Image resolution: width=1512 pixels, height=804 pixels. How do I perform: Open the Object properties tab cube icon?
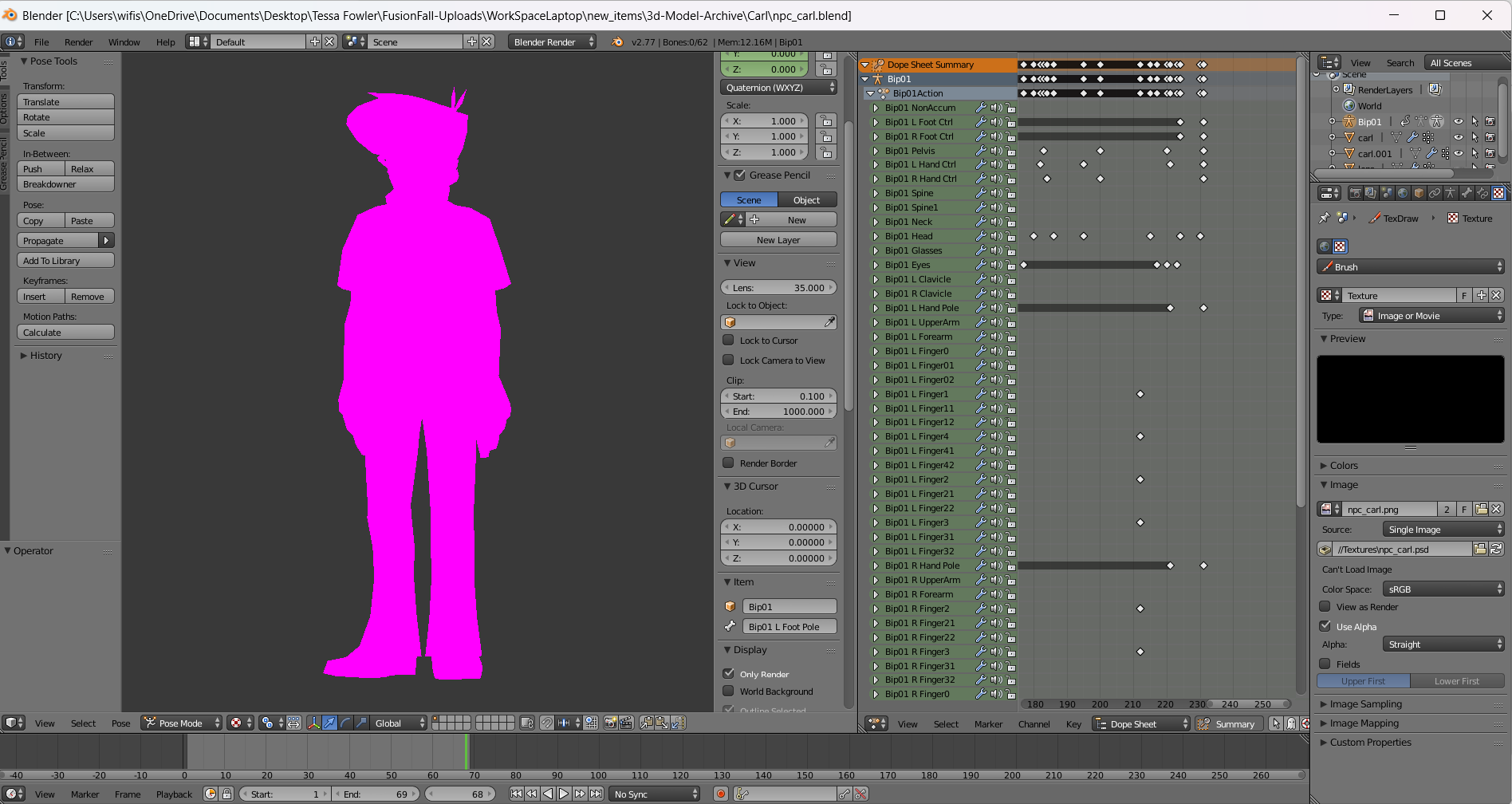[1419, 192]
